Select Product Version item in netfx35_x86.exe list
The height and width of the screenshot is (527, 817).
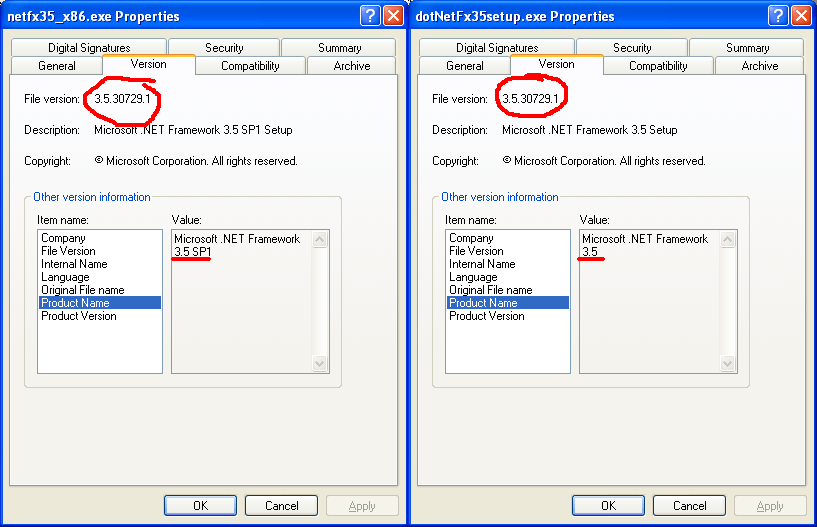click(x=100, y=316)
